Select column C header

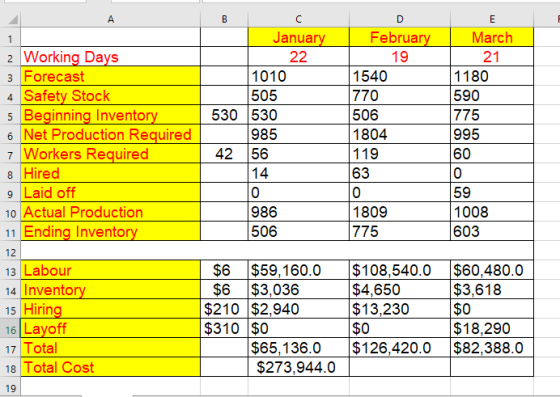coord(299,19)
